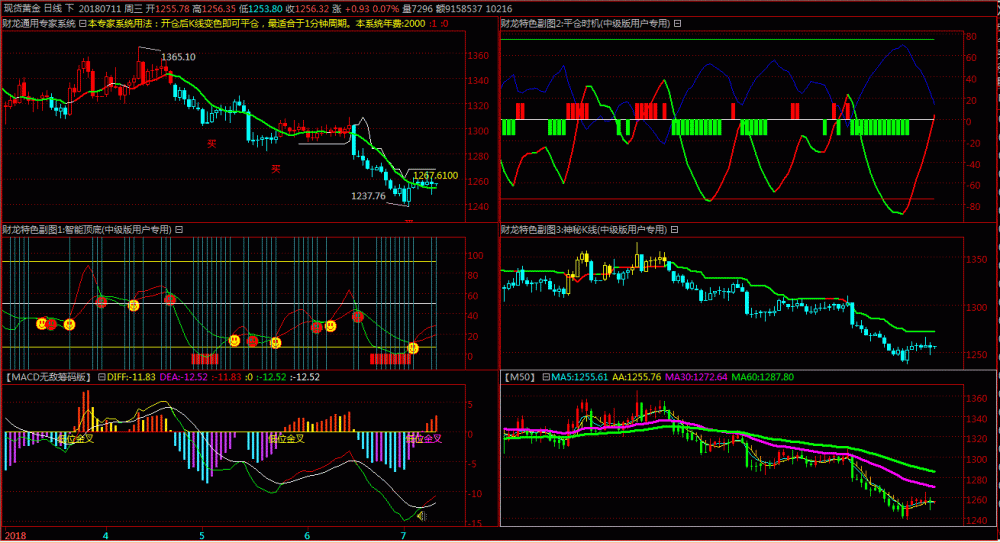Click the small speaker marker in the MACD panel
The height and width of the screenshot is (543, 1000).
point(421,516)
